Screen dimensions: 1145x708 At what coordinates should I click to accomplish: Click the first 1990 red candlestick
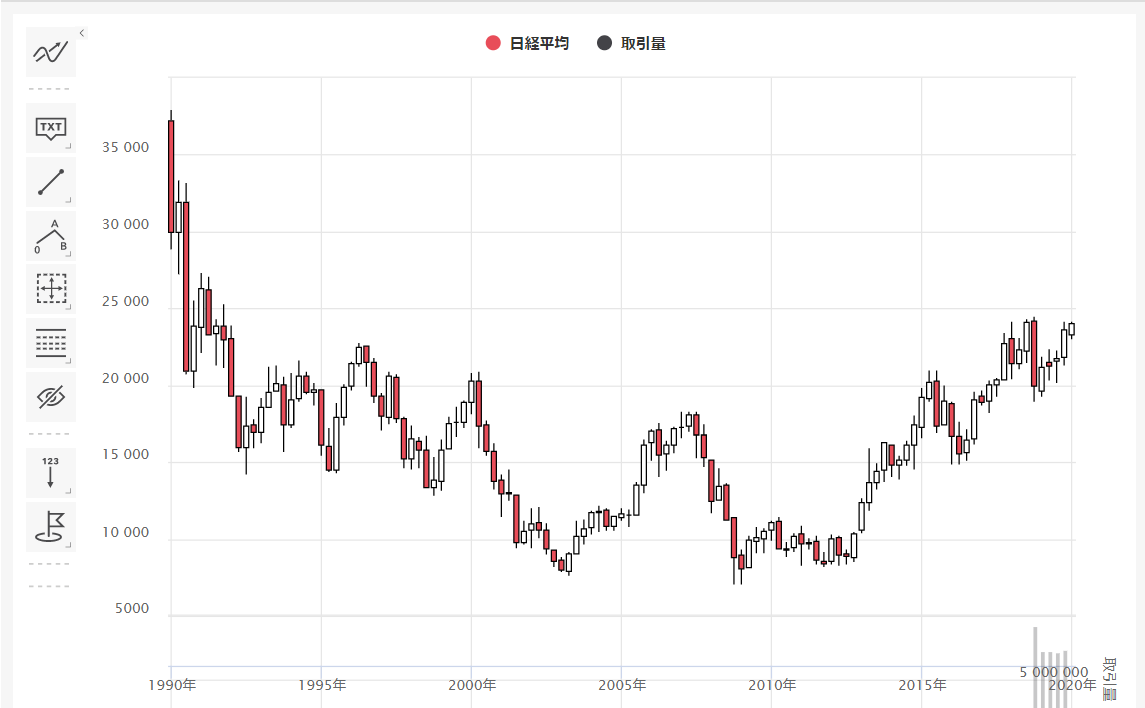172,177
